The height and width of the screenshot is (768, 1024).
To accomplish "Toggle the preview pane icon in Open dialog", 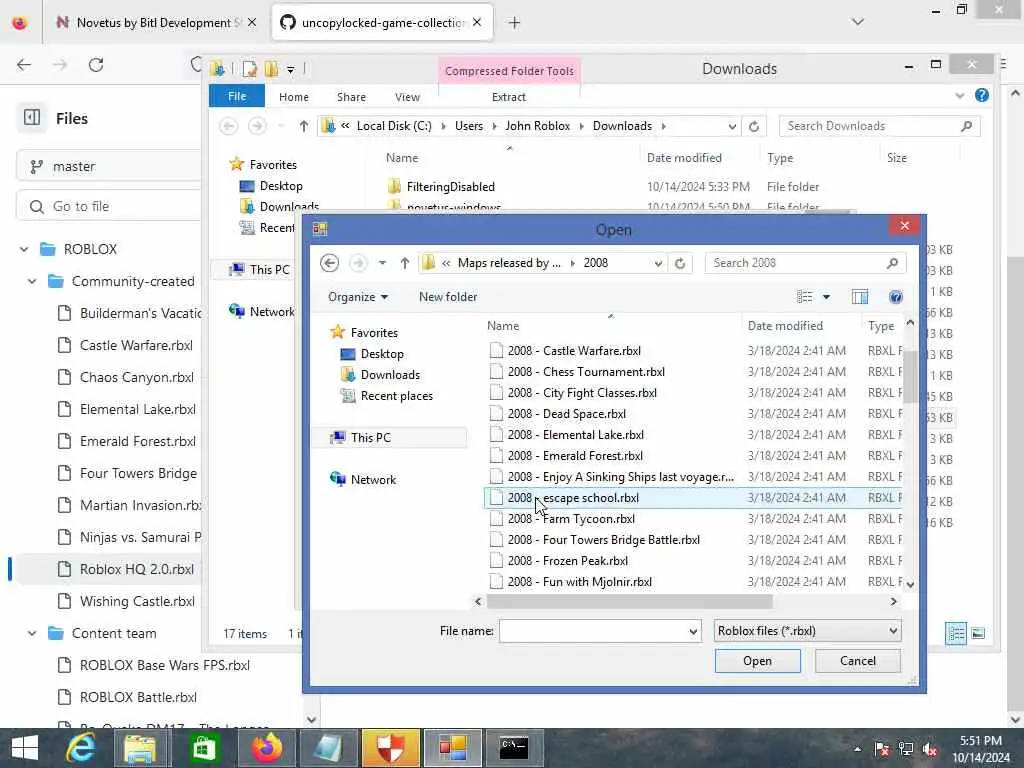I will click(x=860, y=297).
